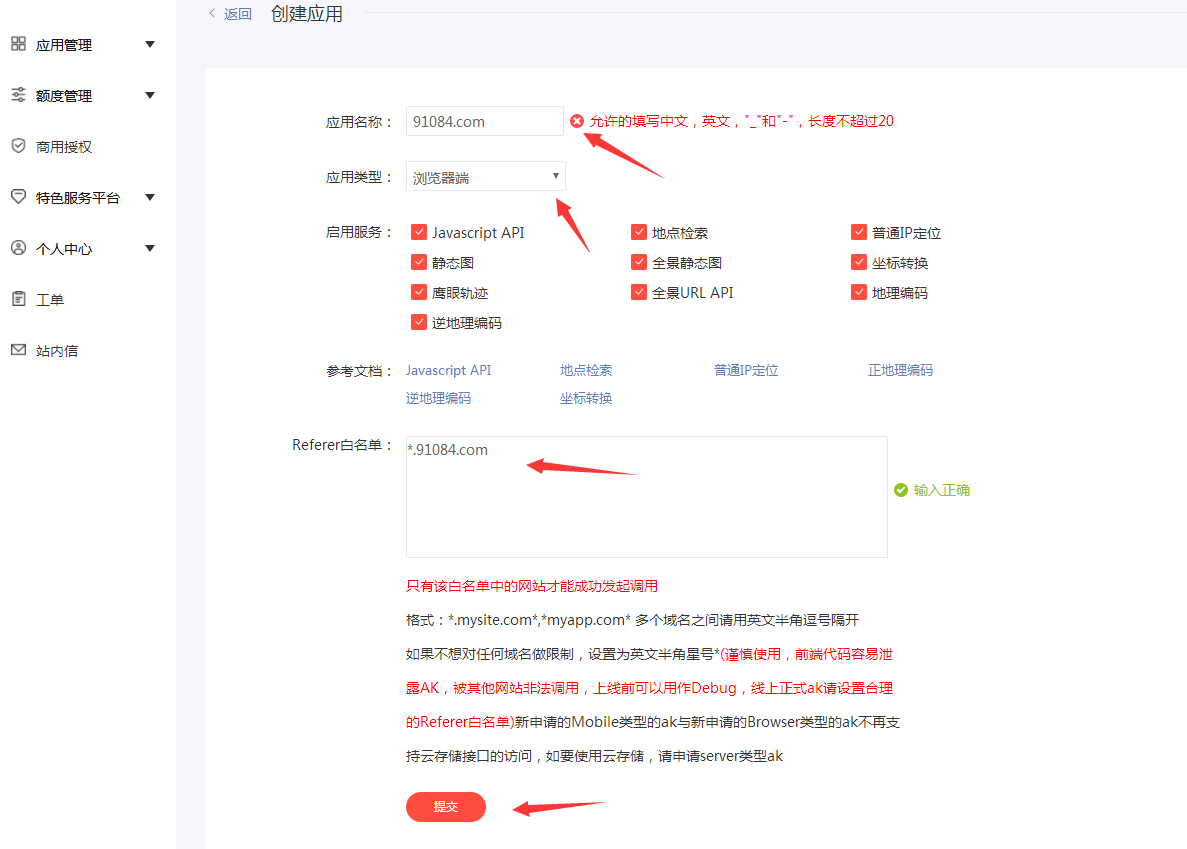Disable the 普通IP定位 checkbox
1187x849 pixels.
pyautogui.click(x=859, y=232)
